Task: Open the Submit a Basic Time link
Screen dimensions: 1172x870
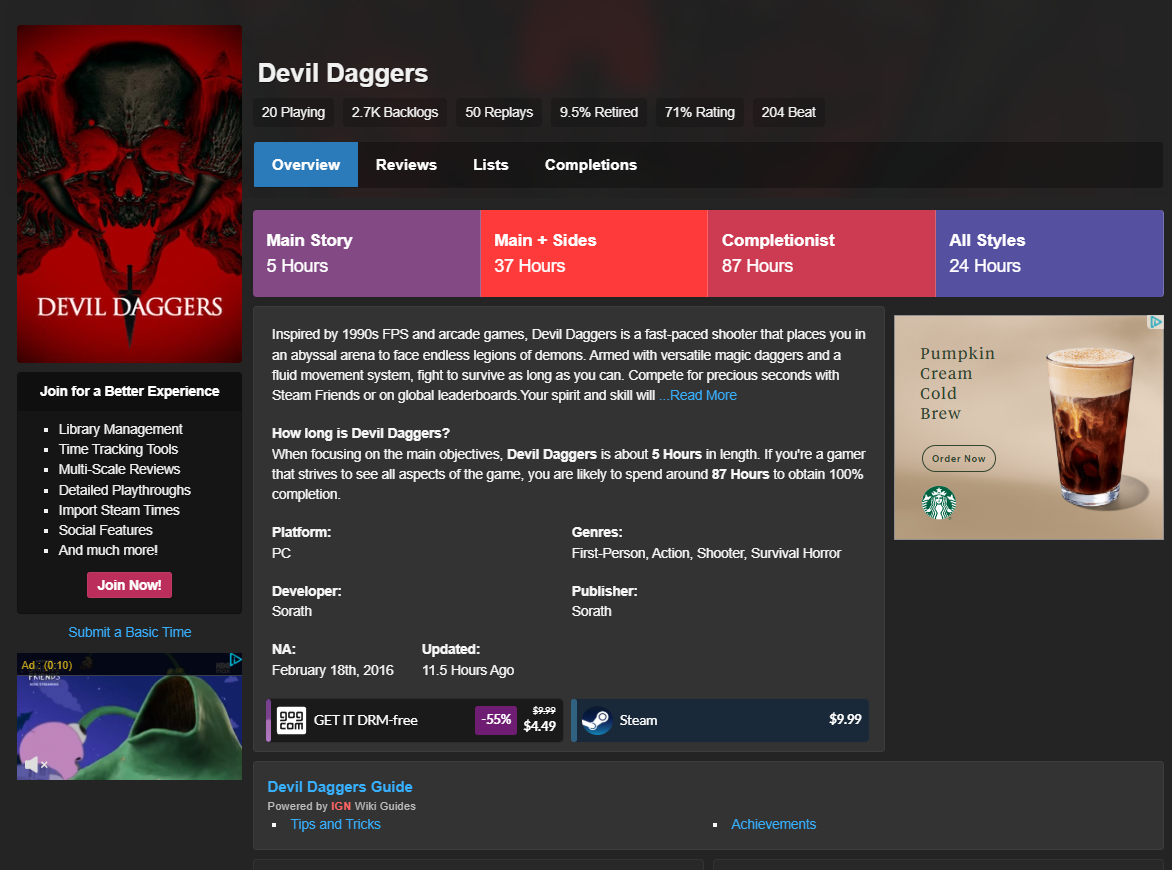Action: coord(129,632)
